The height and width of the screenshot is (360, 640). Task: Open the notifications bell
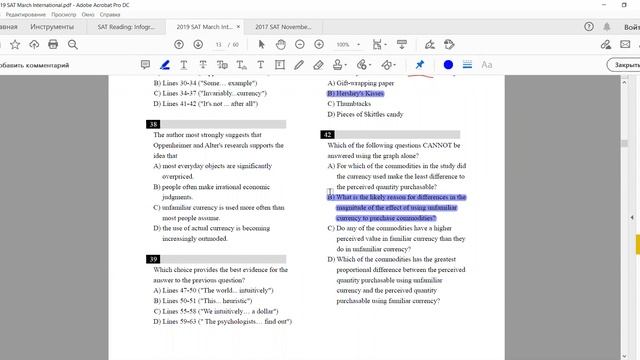pyautogui.click(x=607, y=27)
